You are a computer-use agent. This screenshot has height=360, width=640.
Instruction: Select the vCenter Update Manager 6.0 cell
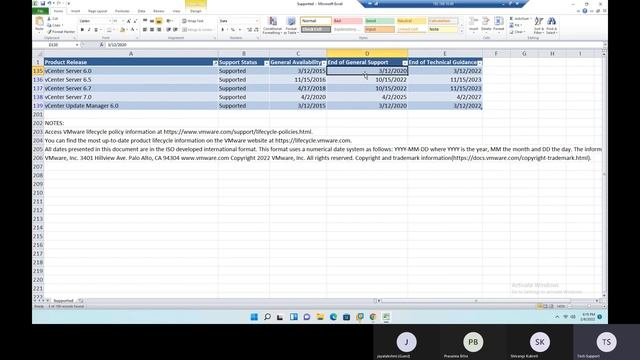pos(131,106)
